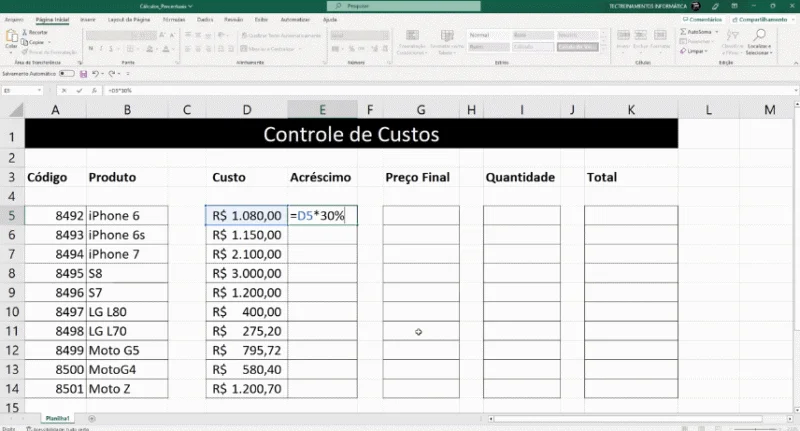Increase the cell indent
The height and width of the screenshot is (431, 800).
(231, 49)
